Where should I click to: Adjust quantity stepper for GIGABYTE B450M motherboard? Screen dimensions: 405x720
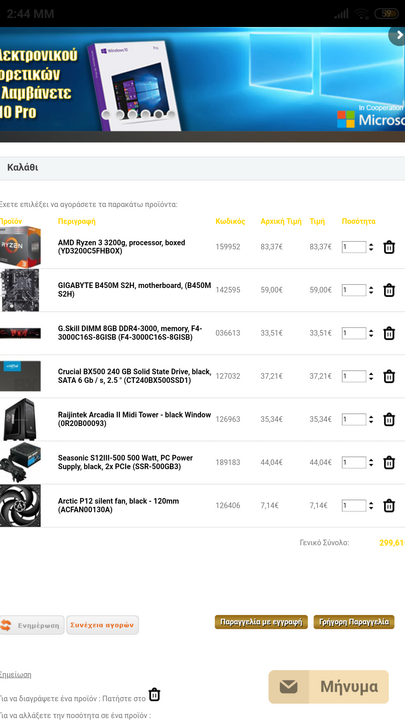[371, 290]
